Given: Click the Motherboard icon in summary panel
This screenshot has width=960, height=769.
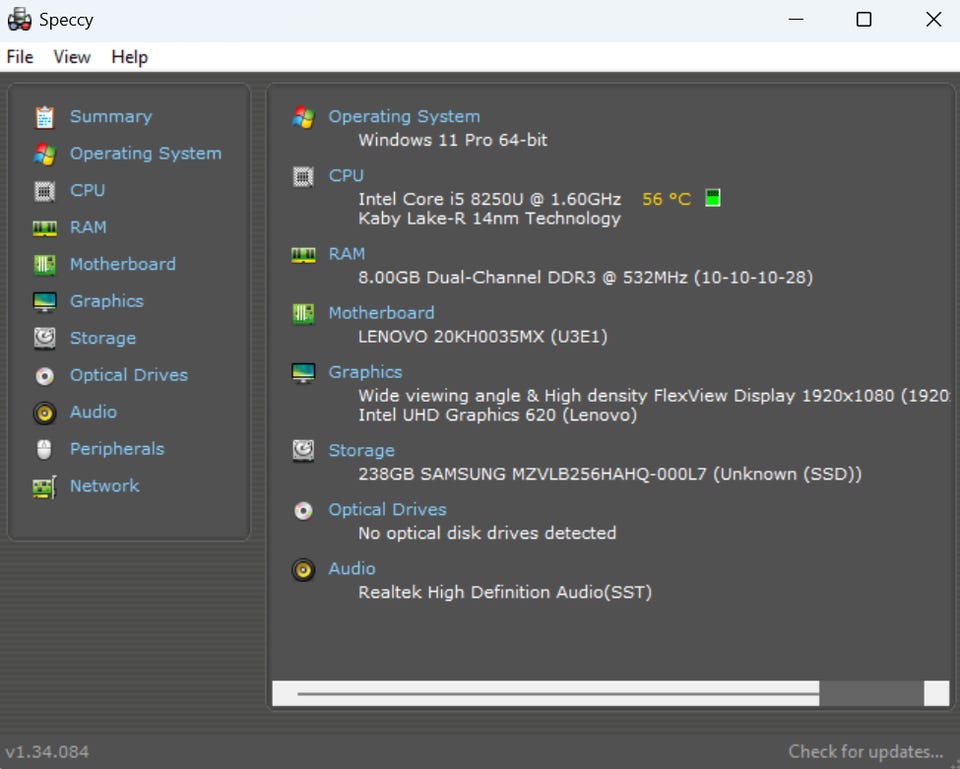Looking at the screenshot, I should coord(303,313).
